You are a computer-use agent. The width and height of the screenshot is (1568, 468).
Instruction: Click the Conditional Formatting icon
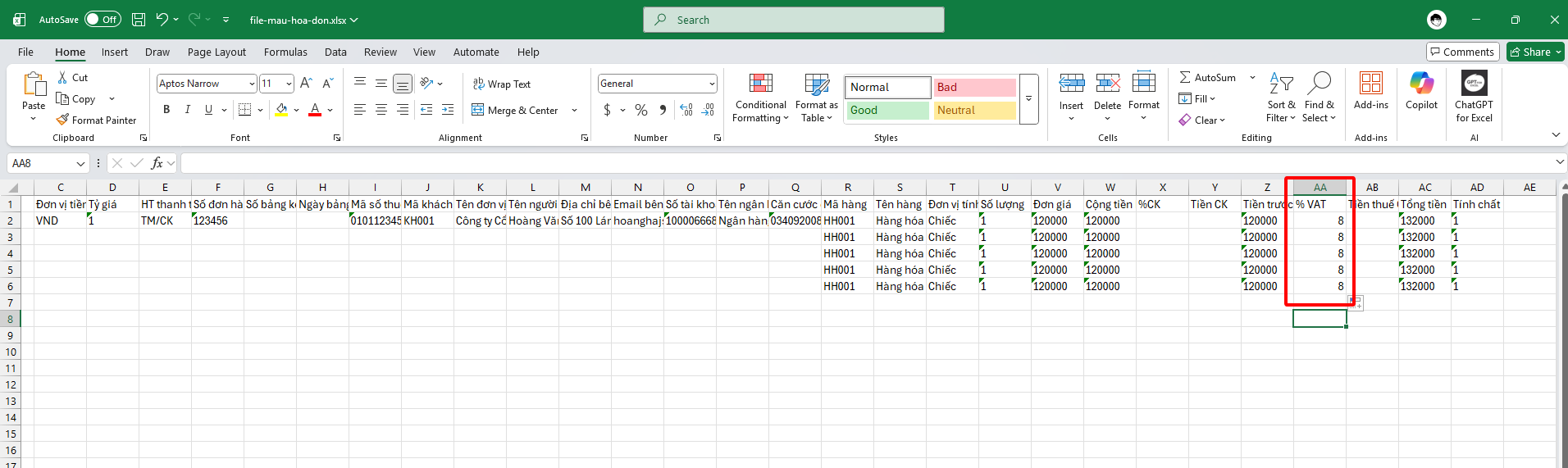point(760,84)
